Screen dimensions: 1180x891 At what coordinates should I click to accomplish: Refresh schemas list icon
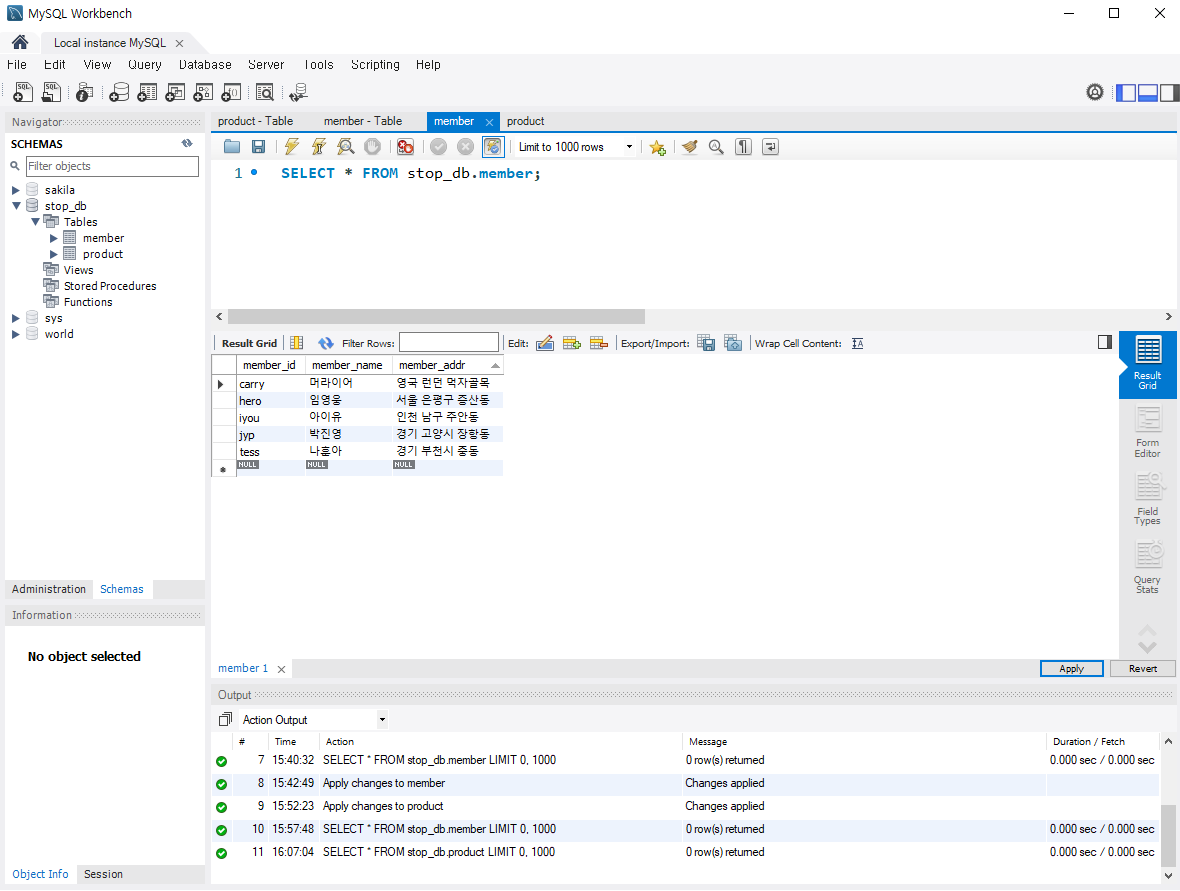click(187, 143)
